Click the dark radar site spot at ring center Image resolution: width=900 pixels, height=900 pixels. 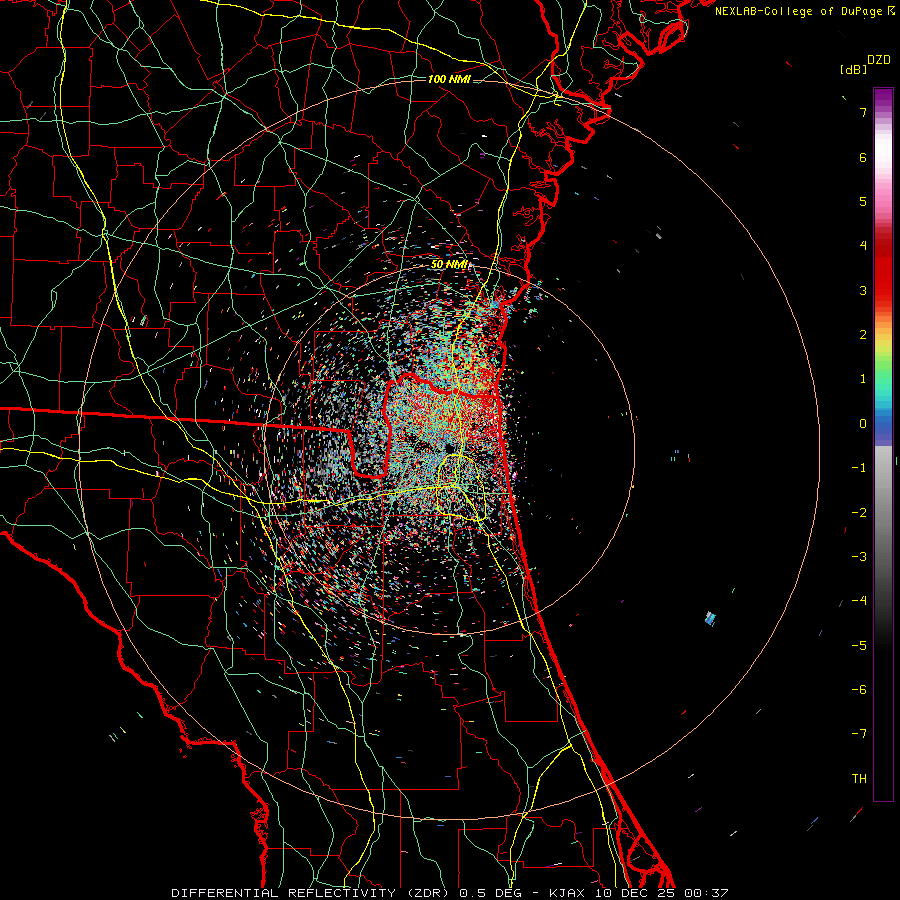point(449,448)
